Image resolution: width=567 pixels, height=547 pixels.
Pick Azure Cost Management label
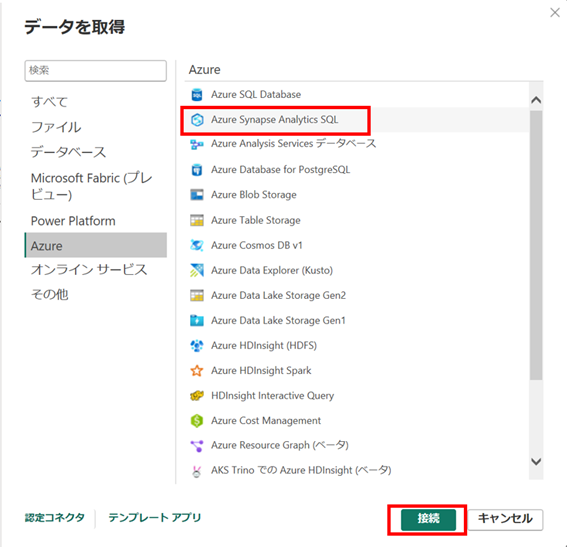[266, 421]
